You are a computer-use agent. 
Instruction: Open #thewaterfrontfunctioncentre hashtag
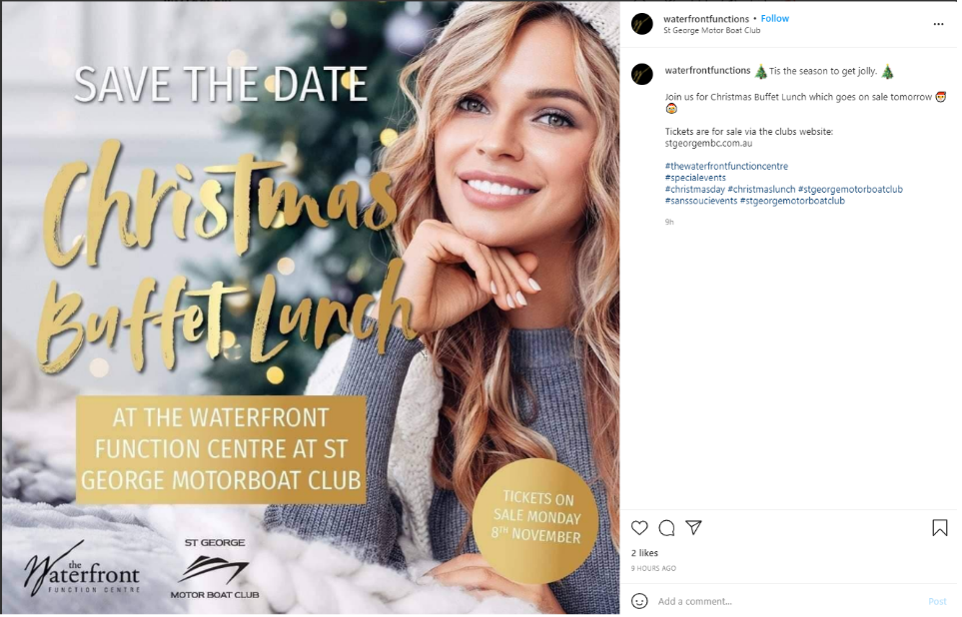click(x=726, y=166)
